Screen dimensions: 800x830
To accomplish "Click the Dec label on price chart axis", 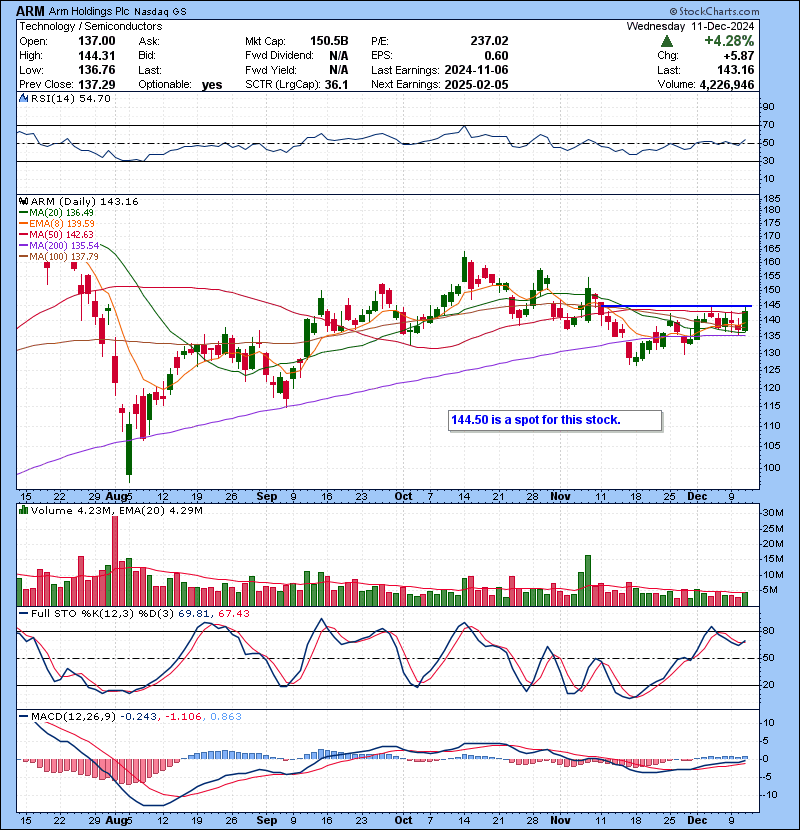I will pyautogui.click(x=697, y=497).
